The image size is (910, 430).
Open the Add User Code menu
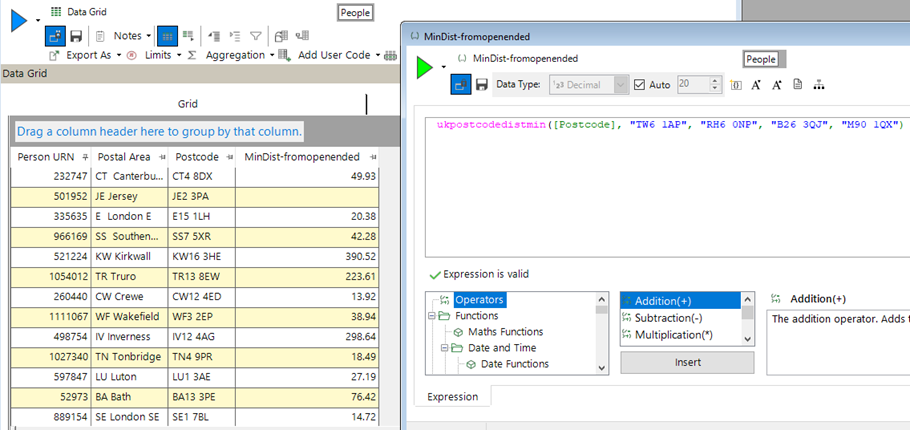pyautogui.click(x=334, y=55)
